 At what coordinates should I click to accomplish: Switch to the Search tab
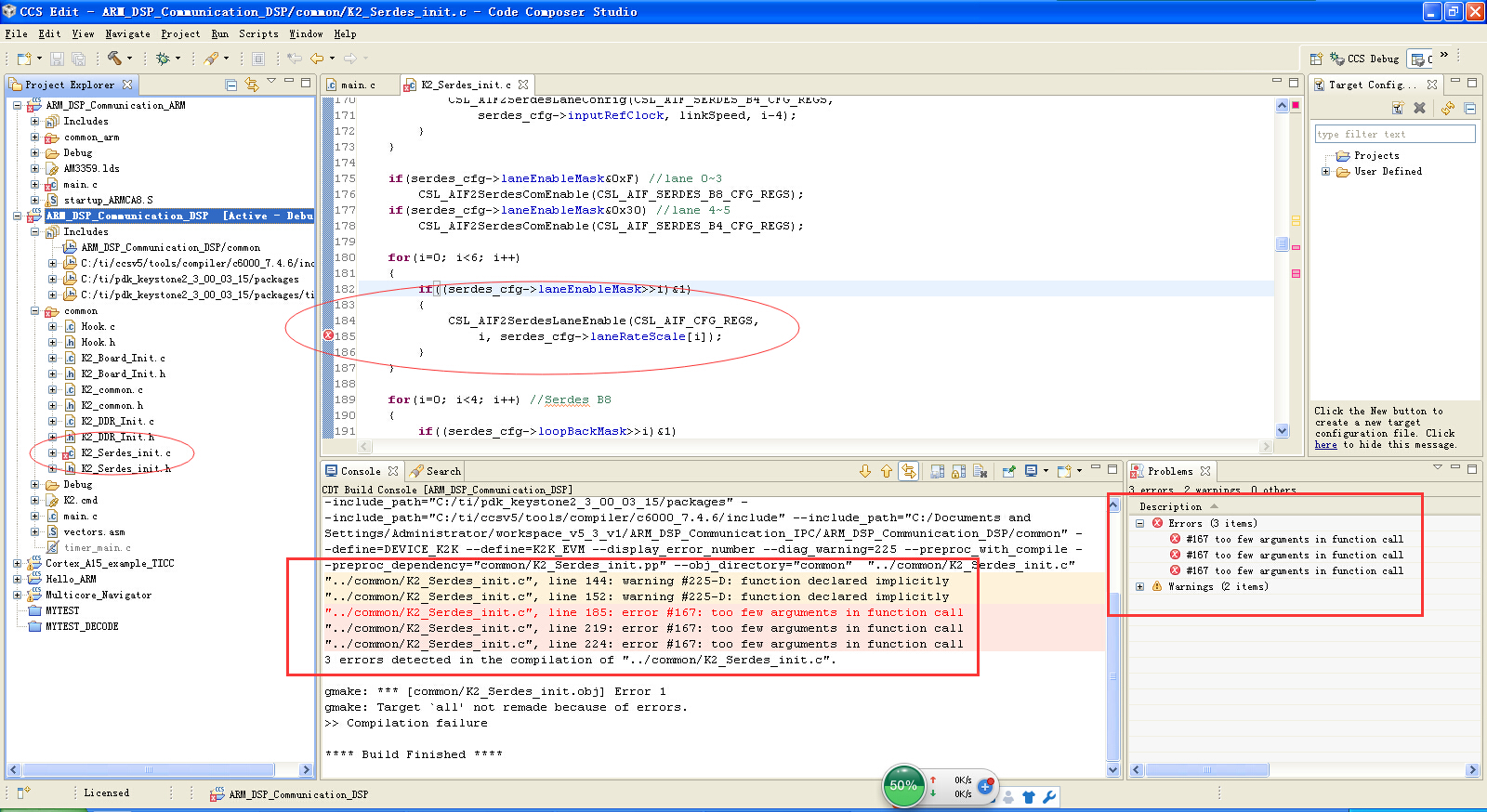(x=435, y=471)
